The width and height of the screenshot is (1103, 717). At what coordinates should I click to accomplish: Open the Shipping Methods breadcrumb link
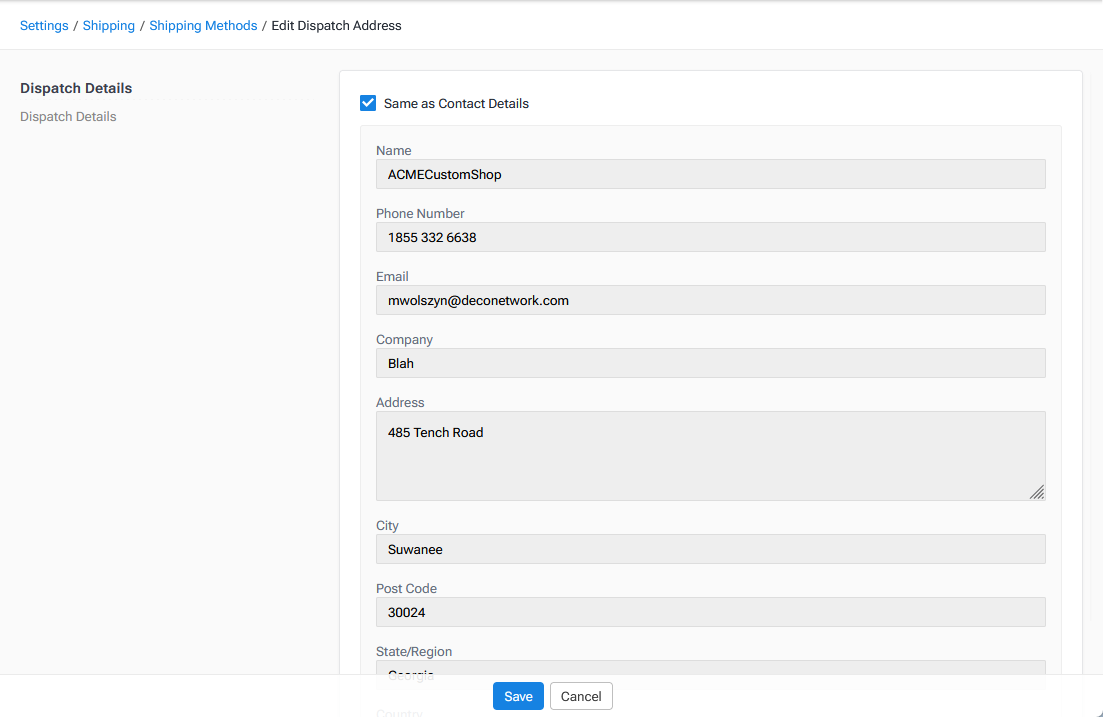(203, 25)
